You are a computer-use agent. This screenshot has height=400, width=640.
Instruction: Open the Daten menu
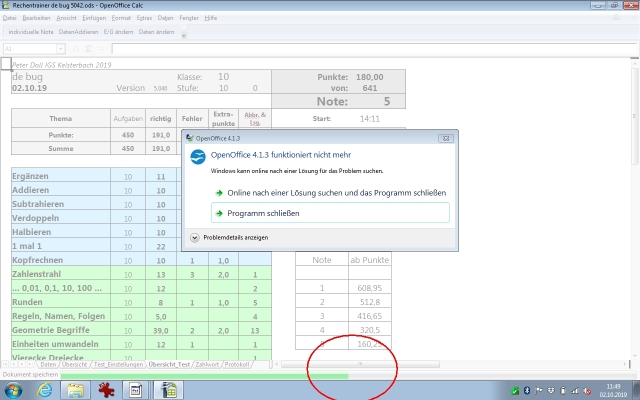165,18
